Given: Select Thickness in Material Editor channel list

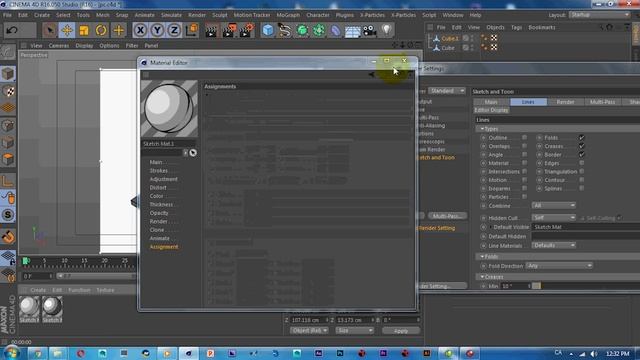Looking at the screenshot, I should pos(161,204).
